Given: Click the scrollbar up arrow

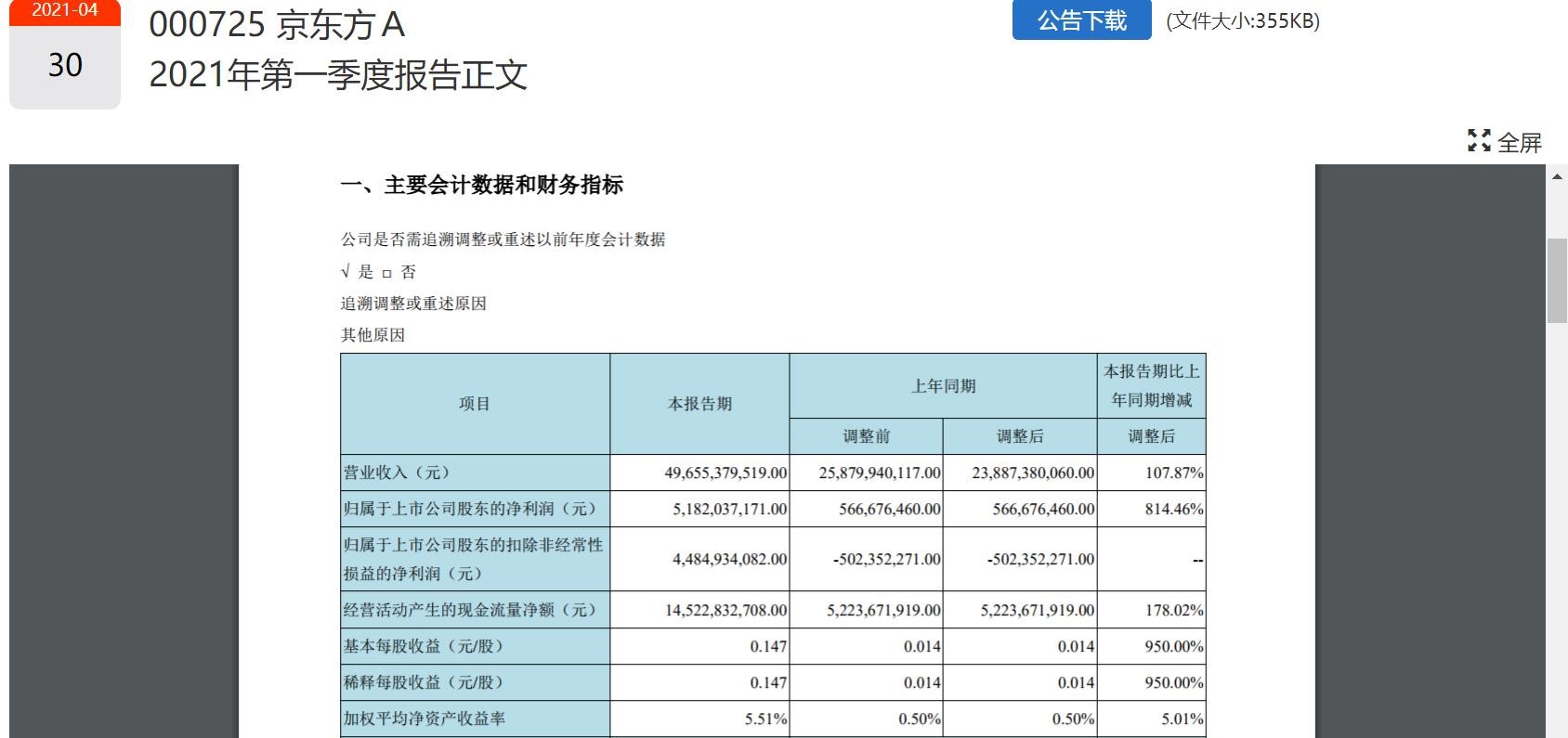Looking at the screenshot, I should click(x=1558, y=176).
